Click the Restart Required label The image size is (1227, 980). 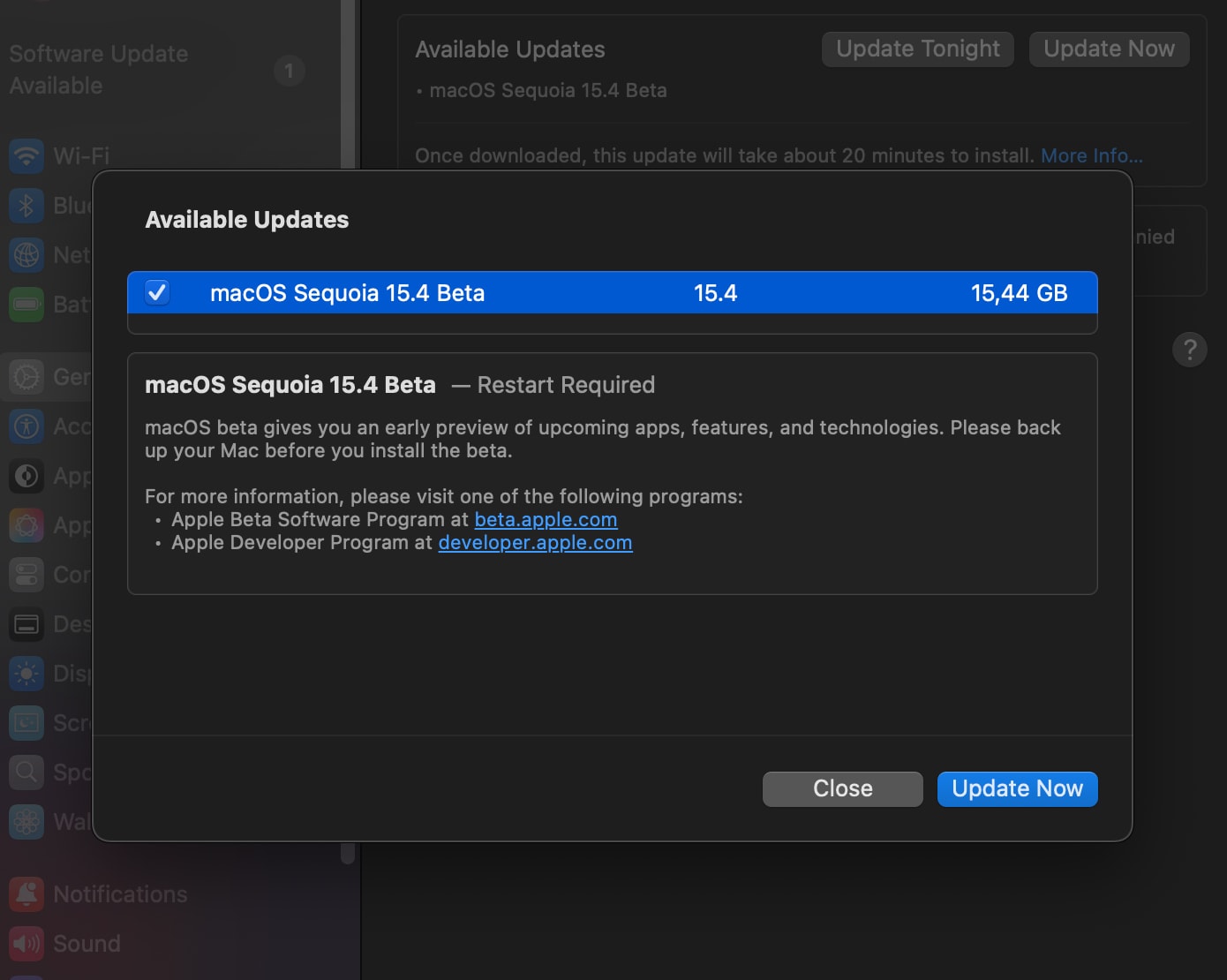pyautogui.click(x=566, y=385)
